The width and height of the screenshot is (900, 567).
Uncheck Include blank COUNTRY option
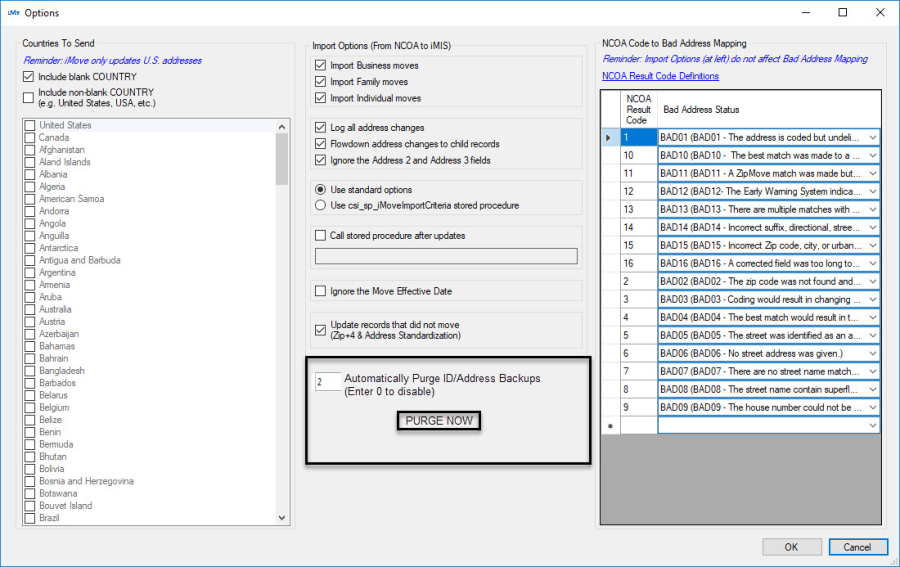(30, 77)
